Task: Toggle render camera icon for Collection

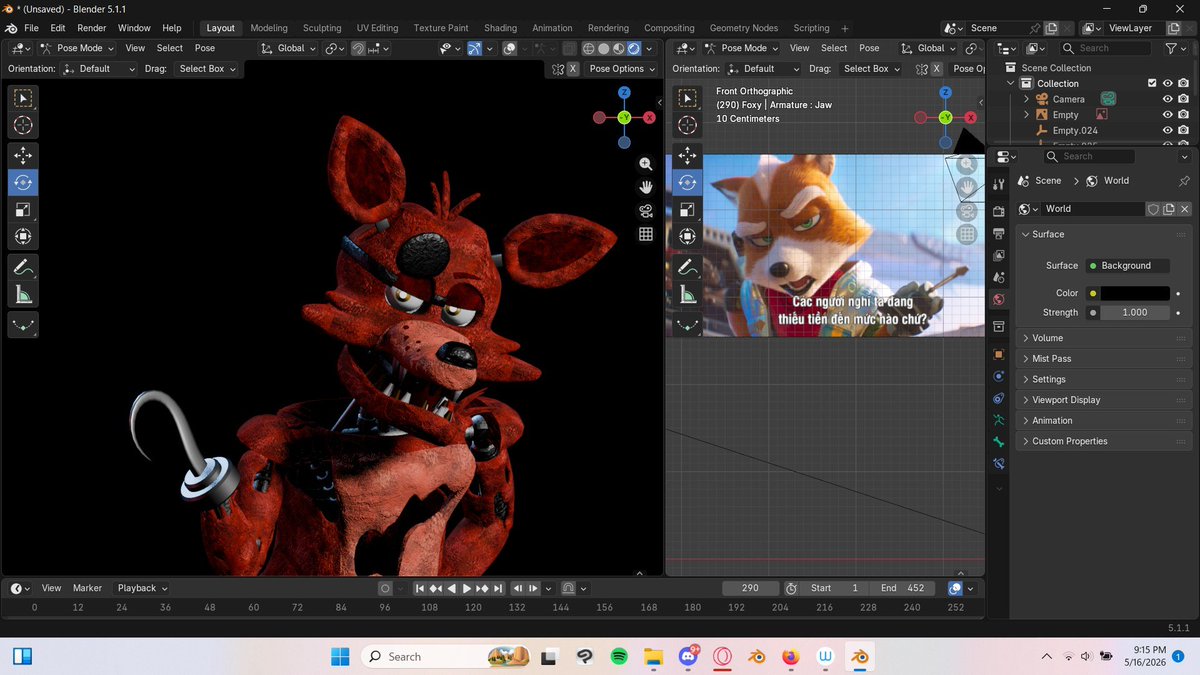Action: [1183, 84]
